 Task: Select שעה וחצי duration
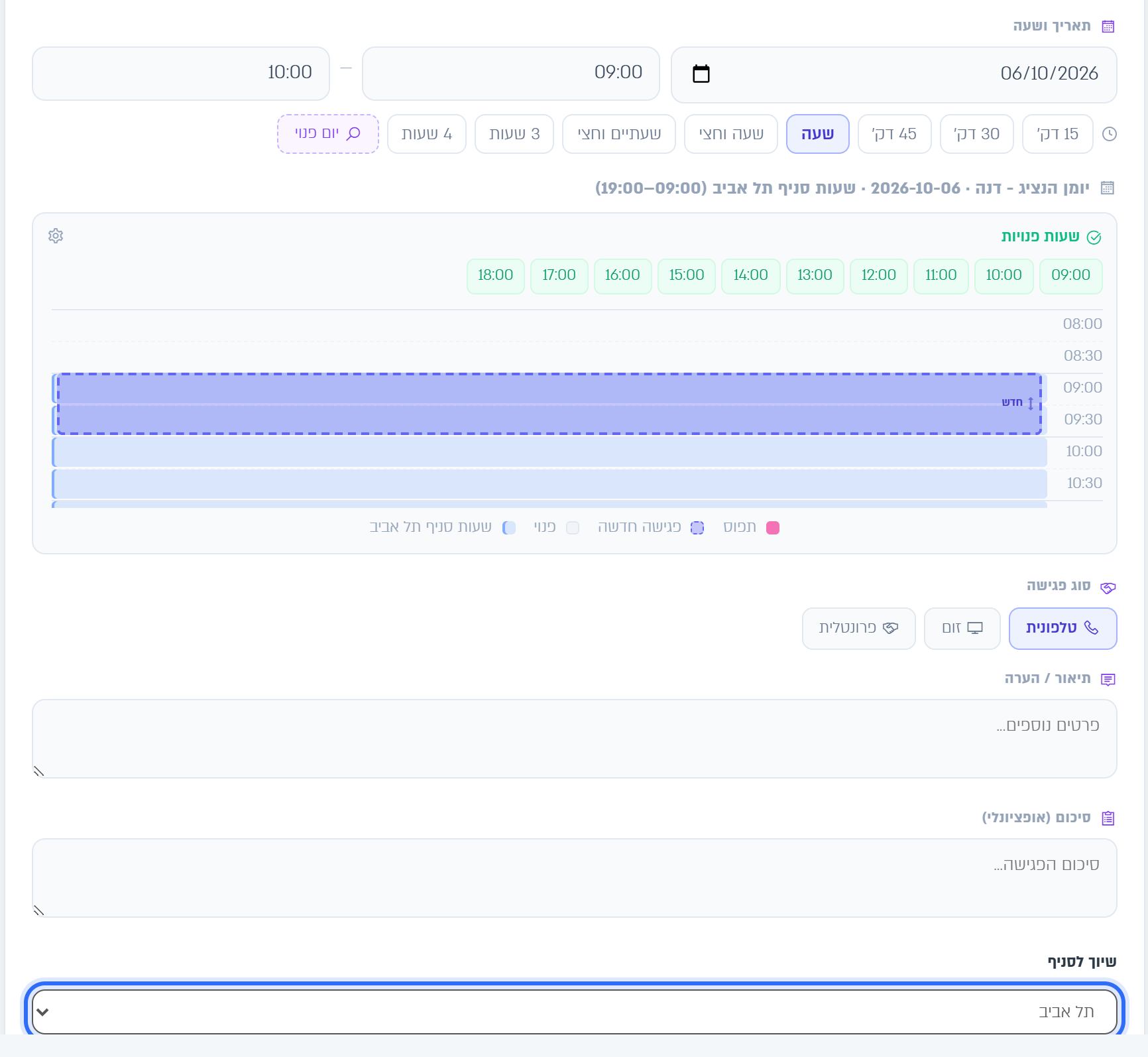tap(731, 134)
